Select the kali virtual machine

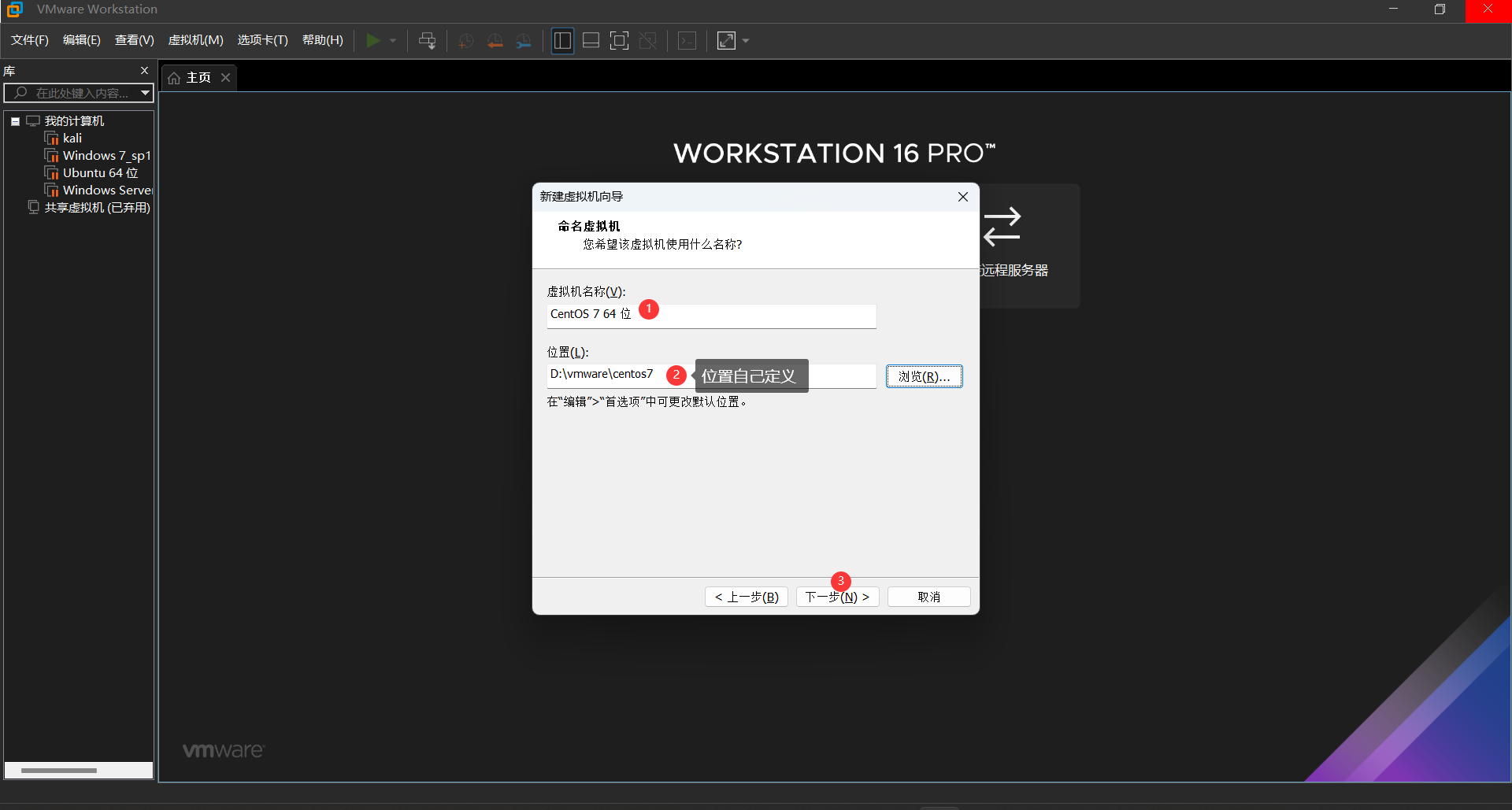[x=72, y=139]
